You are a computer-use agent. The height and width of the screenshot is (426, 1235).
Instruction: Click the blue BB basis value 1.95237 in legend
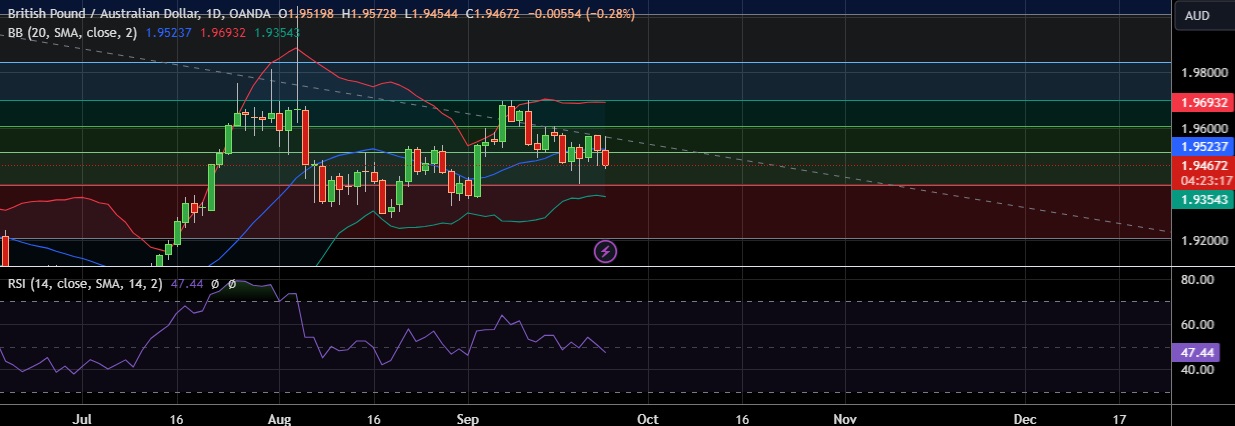169,33
